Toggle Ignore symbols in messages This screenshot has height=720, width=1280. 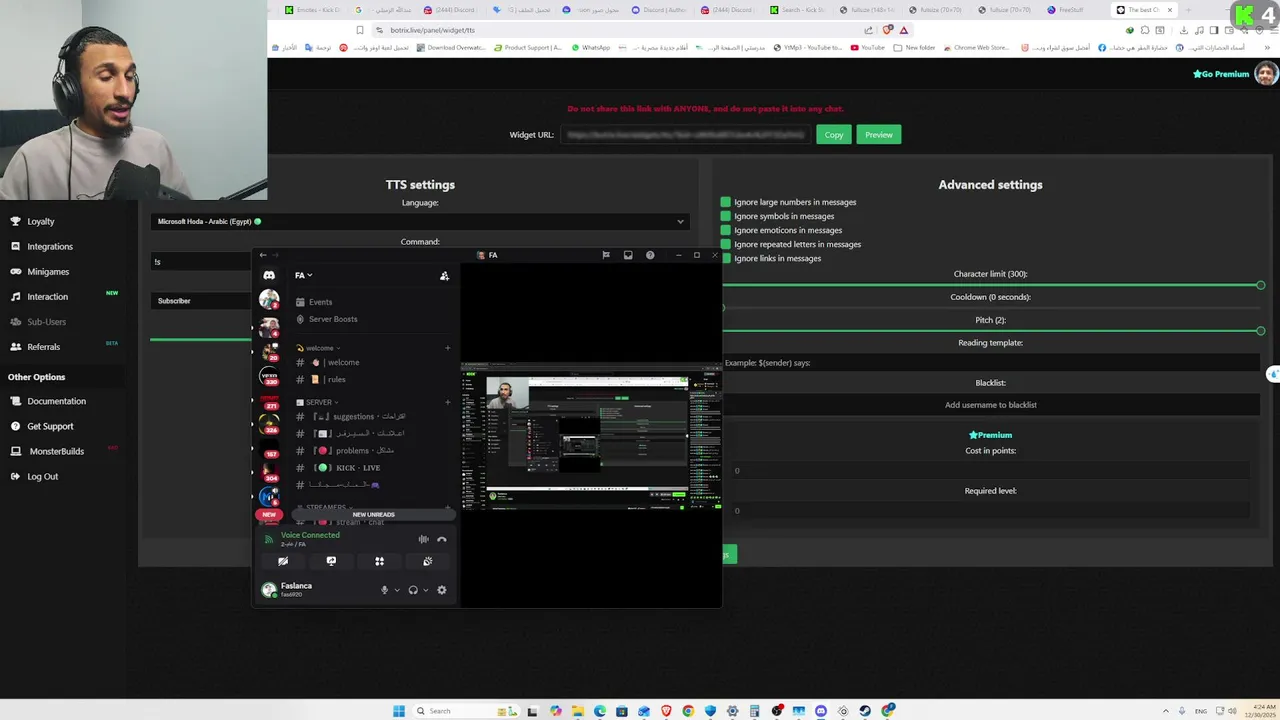726,216
